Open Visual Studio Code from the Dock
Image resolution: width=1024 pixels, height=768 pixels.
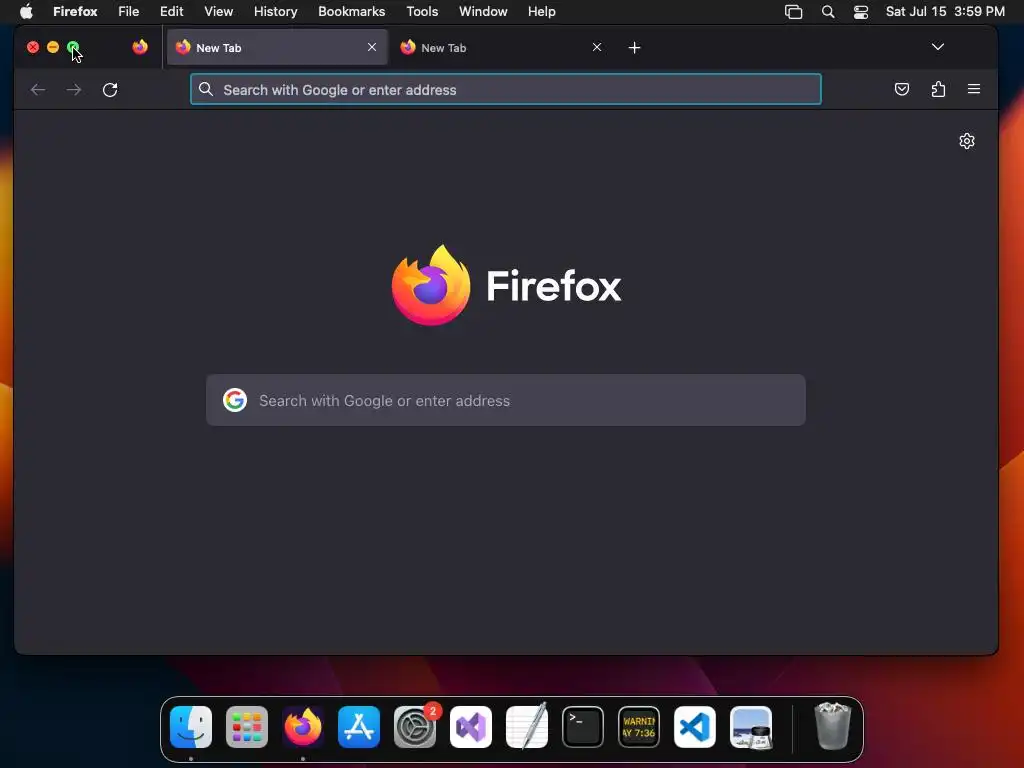695,727
